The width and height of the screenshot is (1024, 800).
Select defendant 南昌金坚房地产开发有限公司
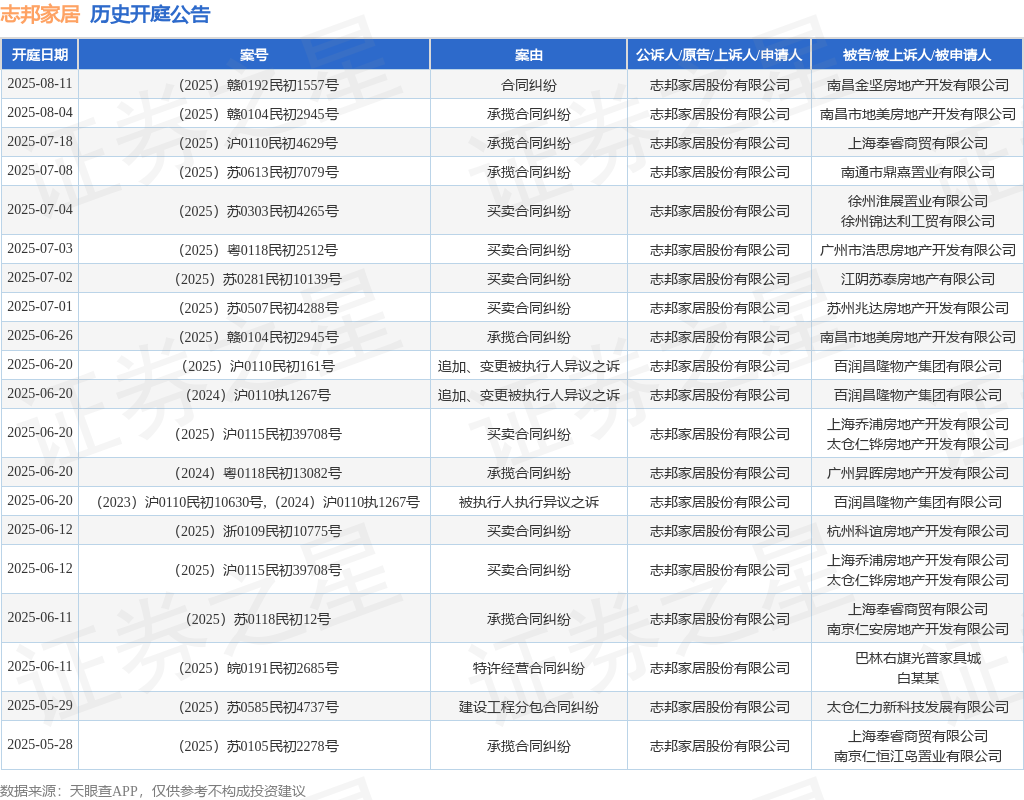pyautogui.click(x=918, y=85)
